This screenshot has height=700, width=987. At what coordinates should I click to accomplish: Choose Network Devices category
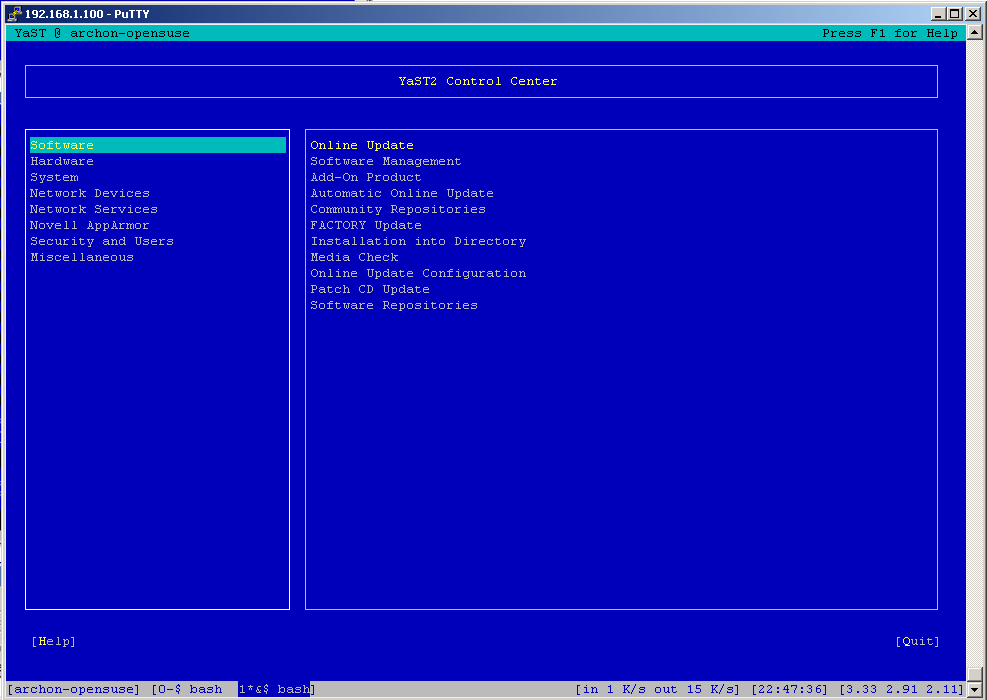pos(90,193)
